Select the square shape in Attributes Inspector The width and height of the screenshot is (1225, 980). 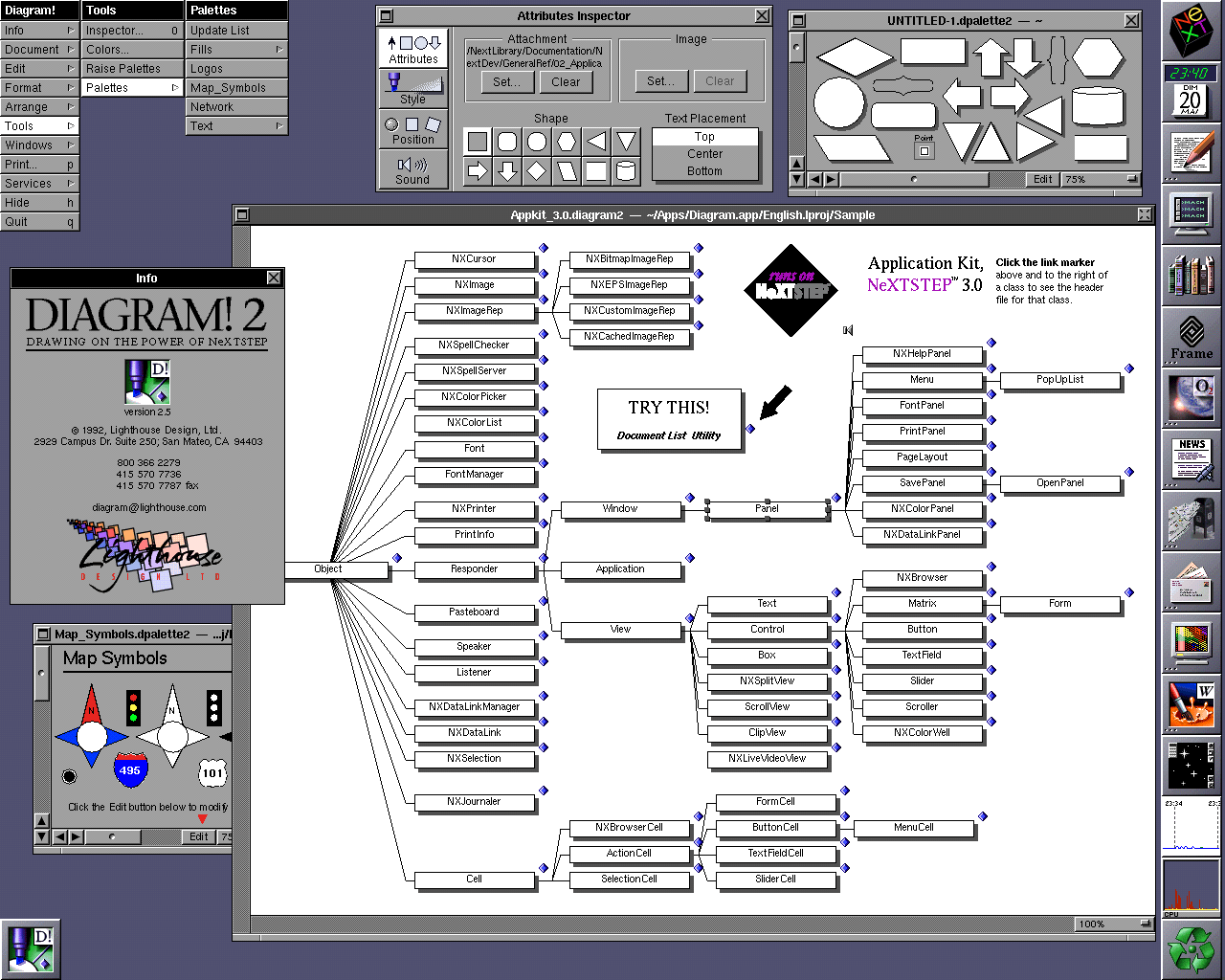[x=478, y=142]
